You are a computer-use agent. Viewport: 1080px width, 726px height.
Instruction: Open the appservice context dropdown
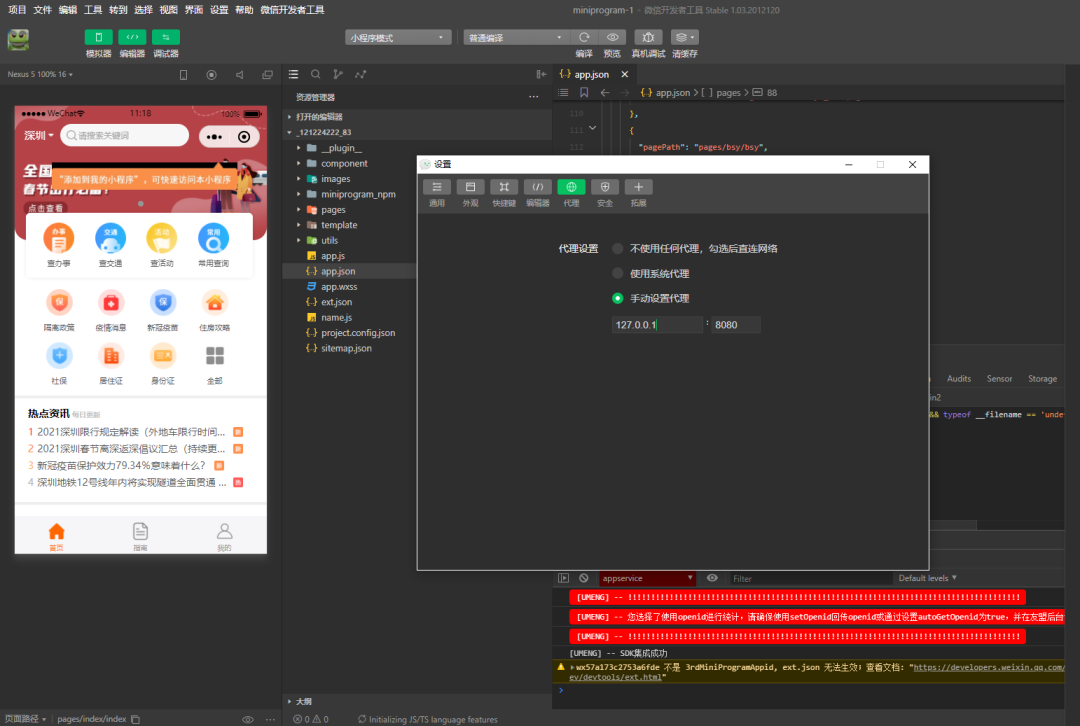point(647,579)
